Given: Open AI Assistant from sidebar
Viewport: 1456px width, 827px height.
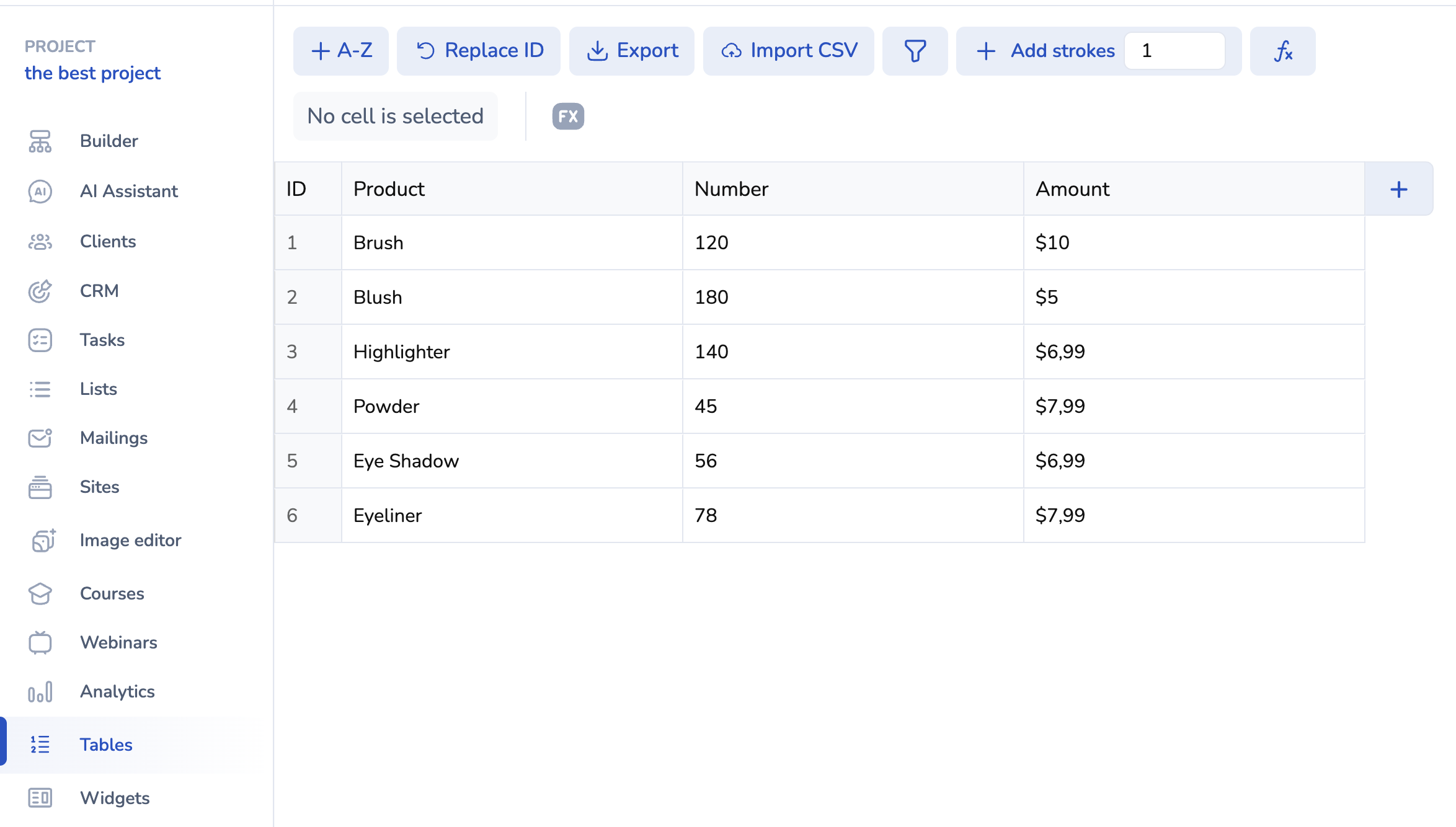Looking at the screenshot, I should tap(128, 191).
